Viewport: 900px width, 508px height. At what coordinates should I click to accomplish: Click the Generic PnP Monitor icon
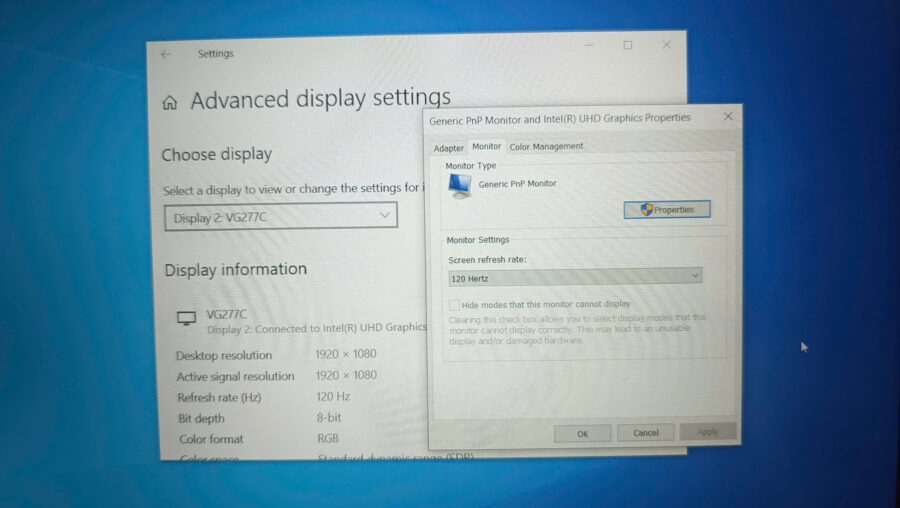(460, 185)
